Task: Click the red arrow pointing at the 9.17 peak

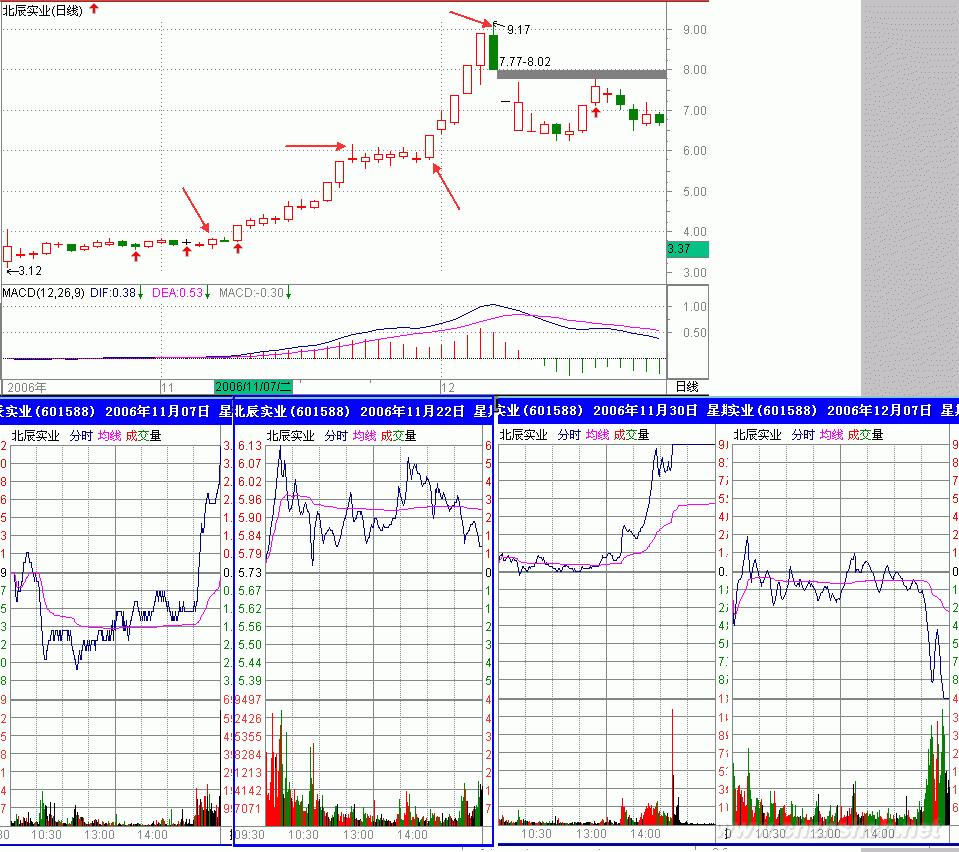Action: [469, 17]
